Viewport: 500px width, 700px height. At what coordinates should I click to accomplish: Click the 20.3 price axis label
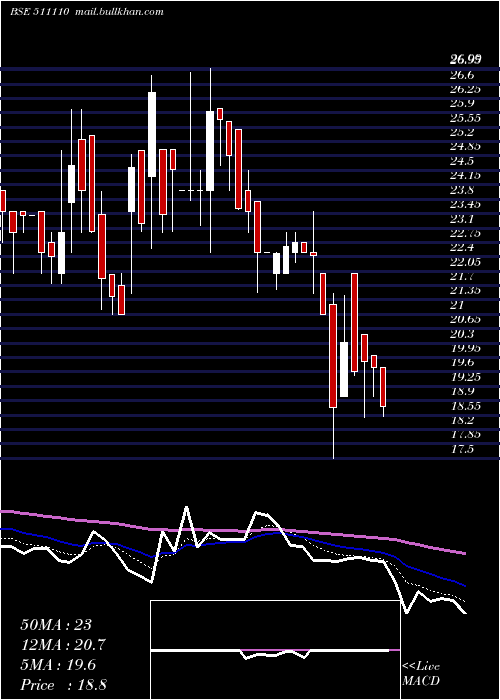pyautogui.click(x=462, y=334)
